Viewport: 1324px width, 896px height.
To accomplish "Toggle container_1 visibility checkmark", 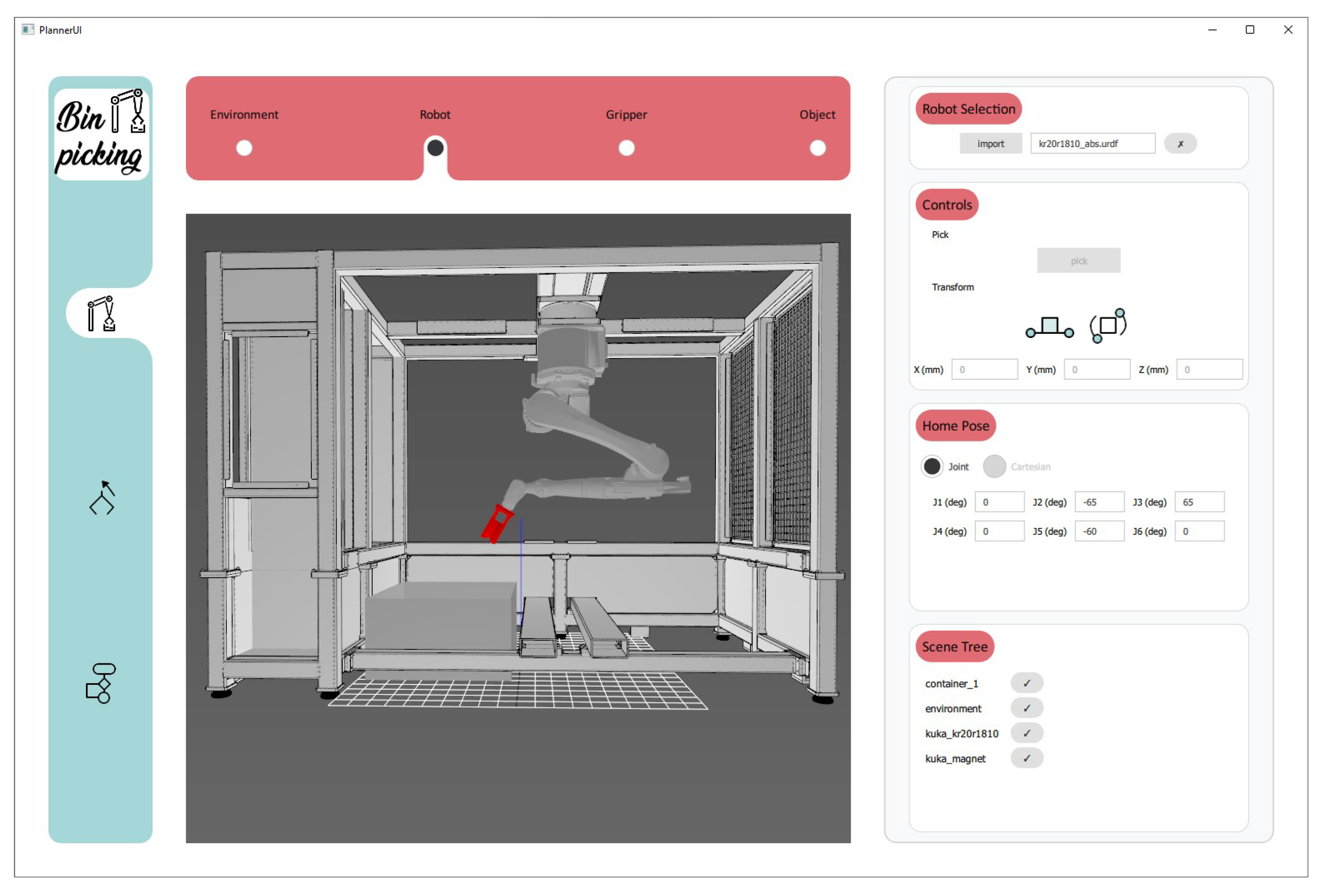I will pos(1027,683).
